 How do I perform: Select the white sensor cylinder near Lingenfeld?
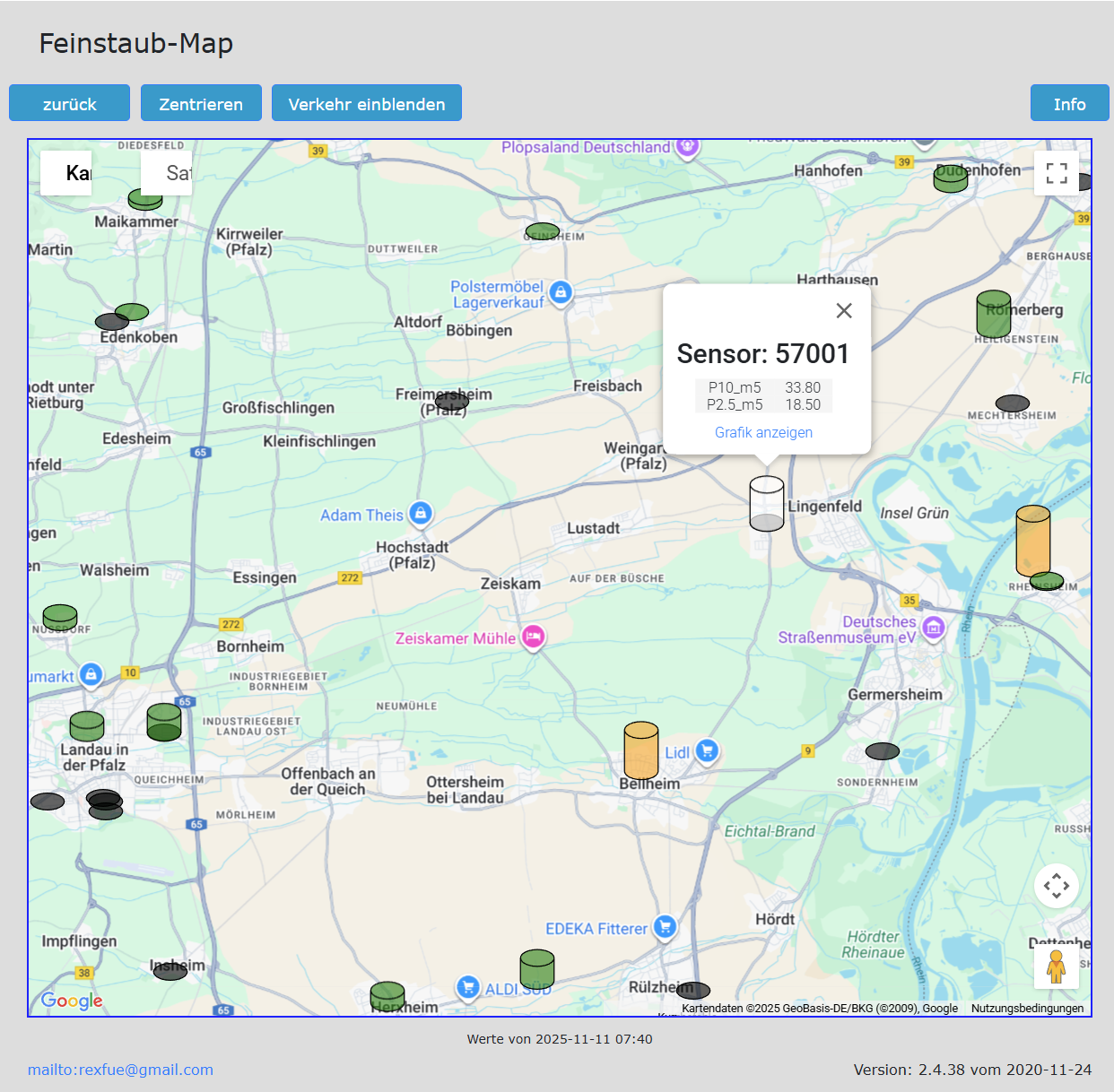tap(767, 504)
